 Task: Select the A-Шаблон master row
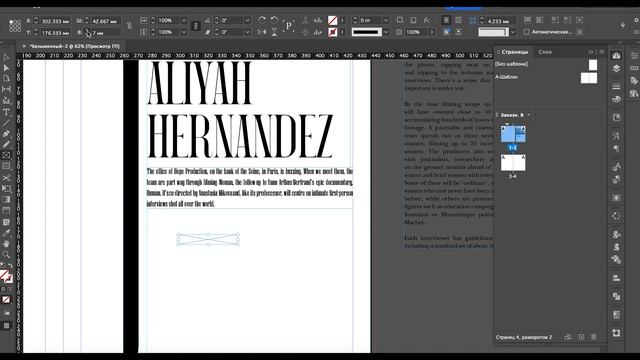(547, 77)
